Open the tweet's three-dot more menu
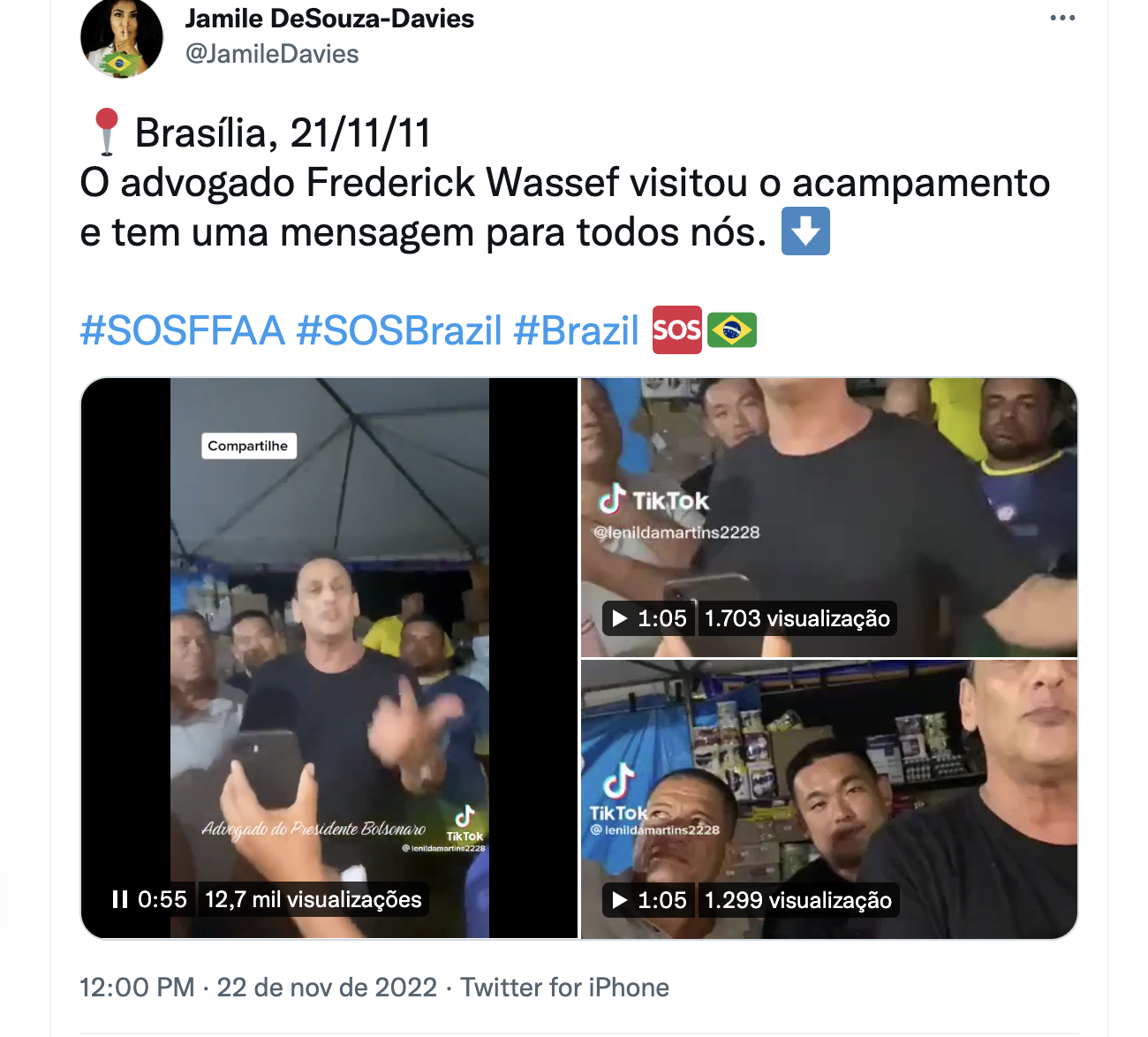The height and width of the screenshot is (1037, 1148). [x=1062, y=19]
